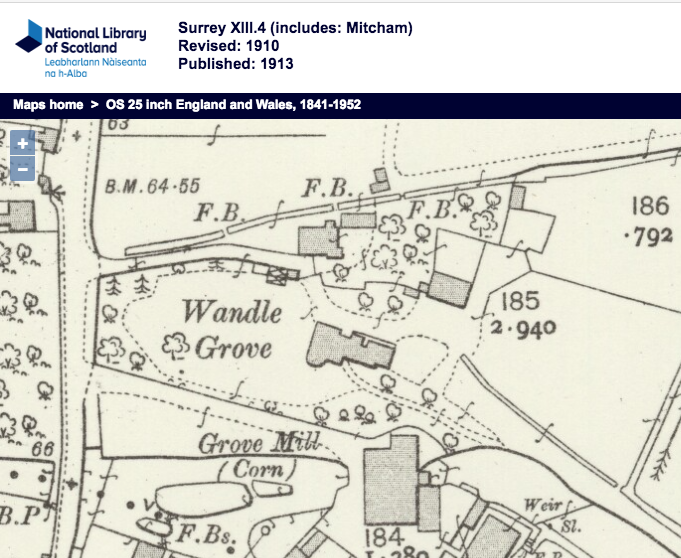Viewport: 681px width, 558px height.
Task: Click the large Grove Mill building
Action: click(x=391, y=480)
